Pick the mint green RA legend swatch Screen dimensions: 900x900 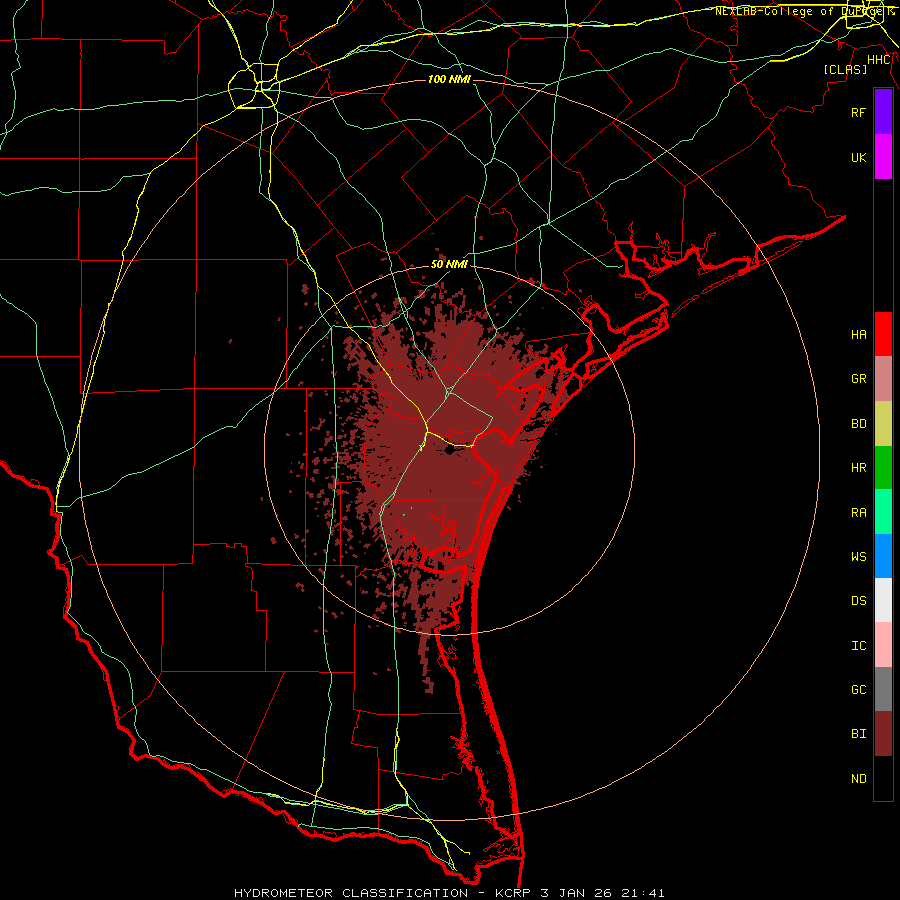[883, 512]
